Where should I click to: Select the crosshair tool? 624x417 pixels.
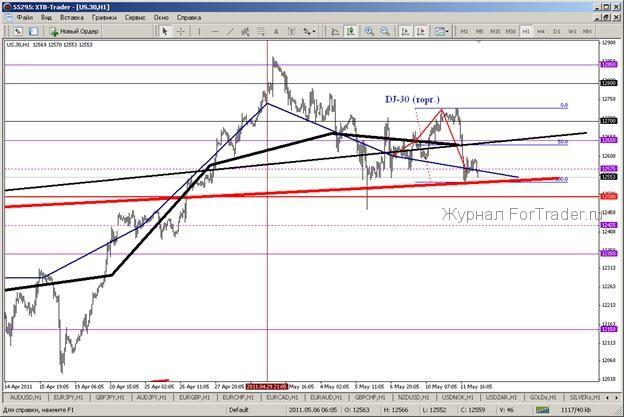coord(180,31)
